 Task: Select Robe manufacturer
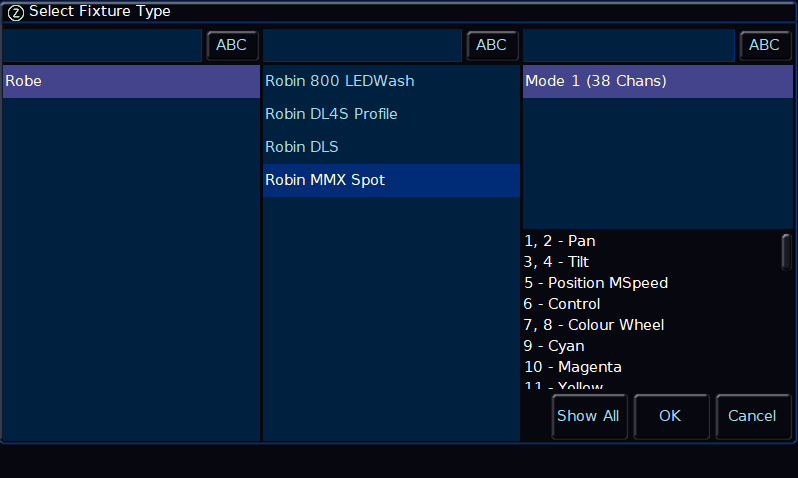(x=131, y=81)
